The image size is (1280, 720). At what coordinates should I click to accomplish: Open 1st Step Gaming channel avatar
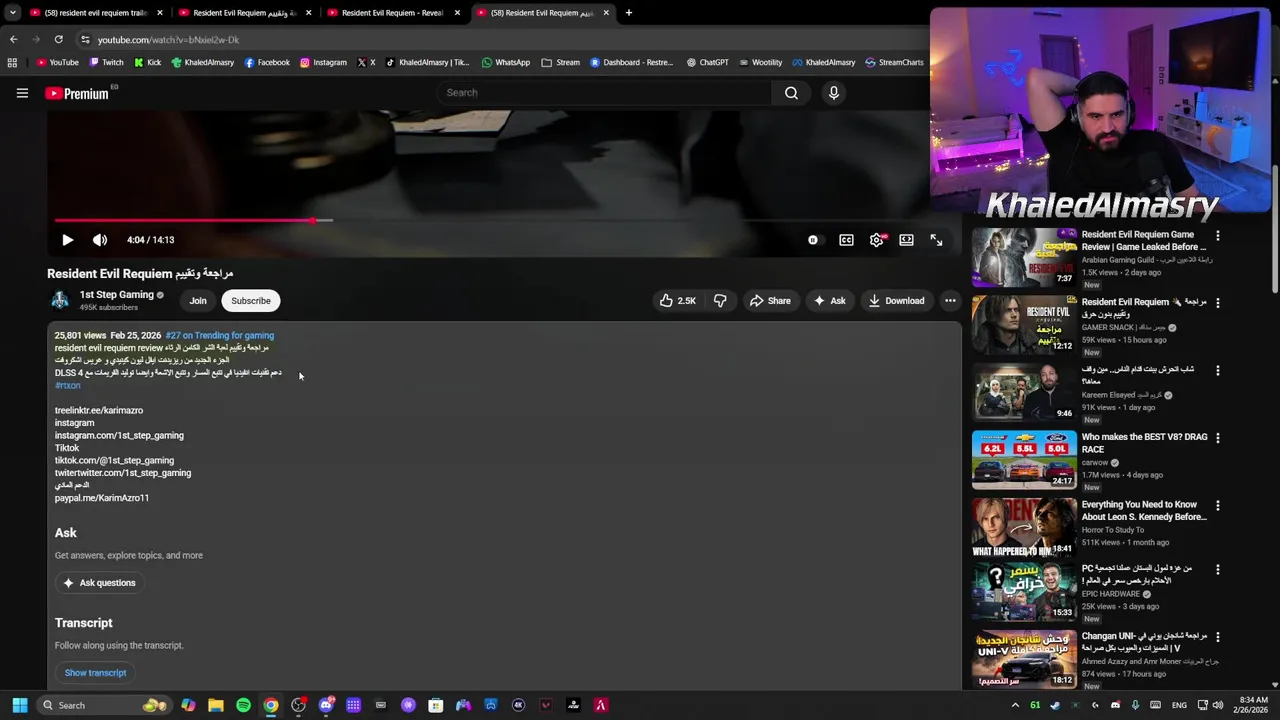coord(60,300)
